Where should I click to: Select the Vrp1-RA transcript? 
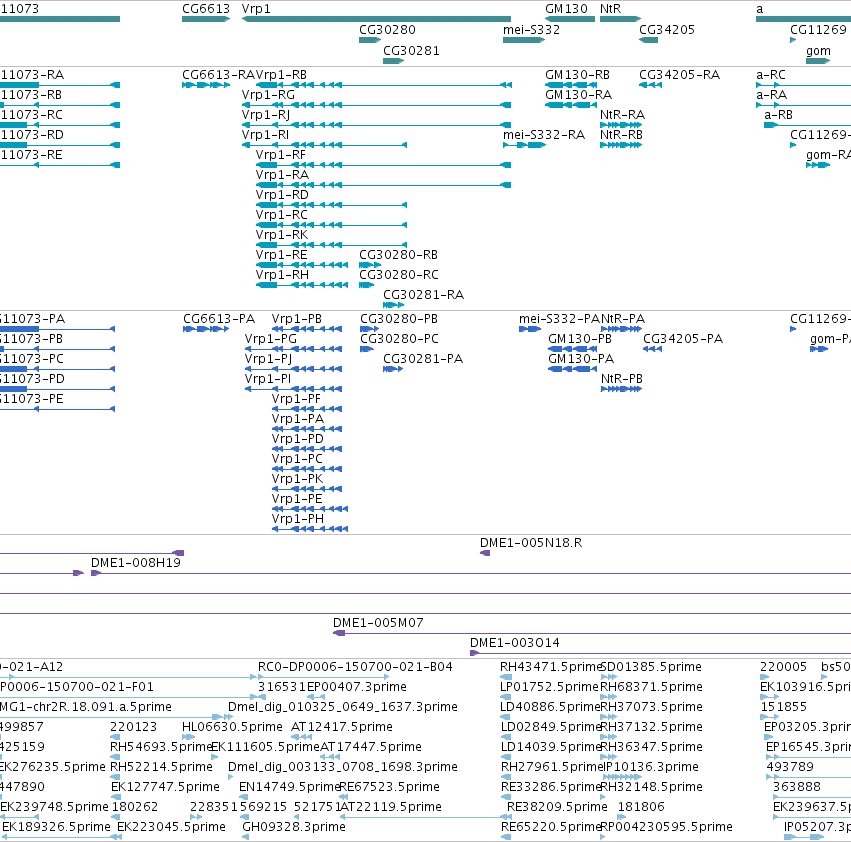383,185
